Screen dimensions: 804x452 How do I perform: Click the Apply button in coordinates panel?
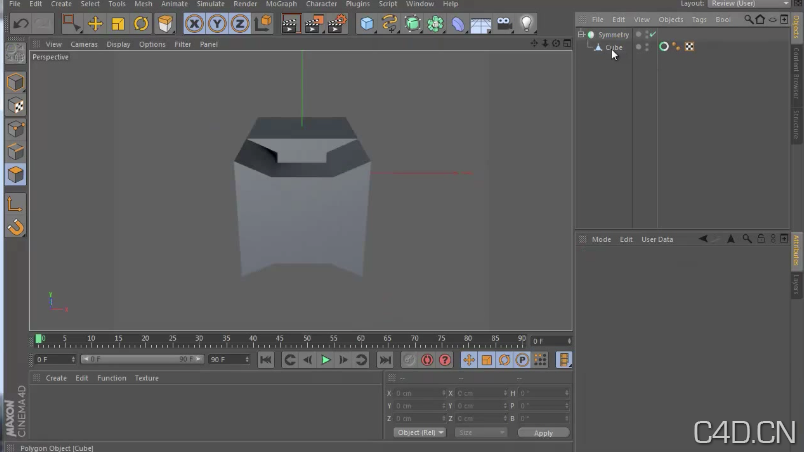pos(543,432)
